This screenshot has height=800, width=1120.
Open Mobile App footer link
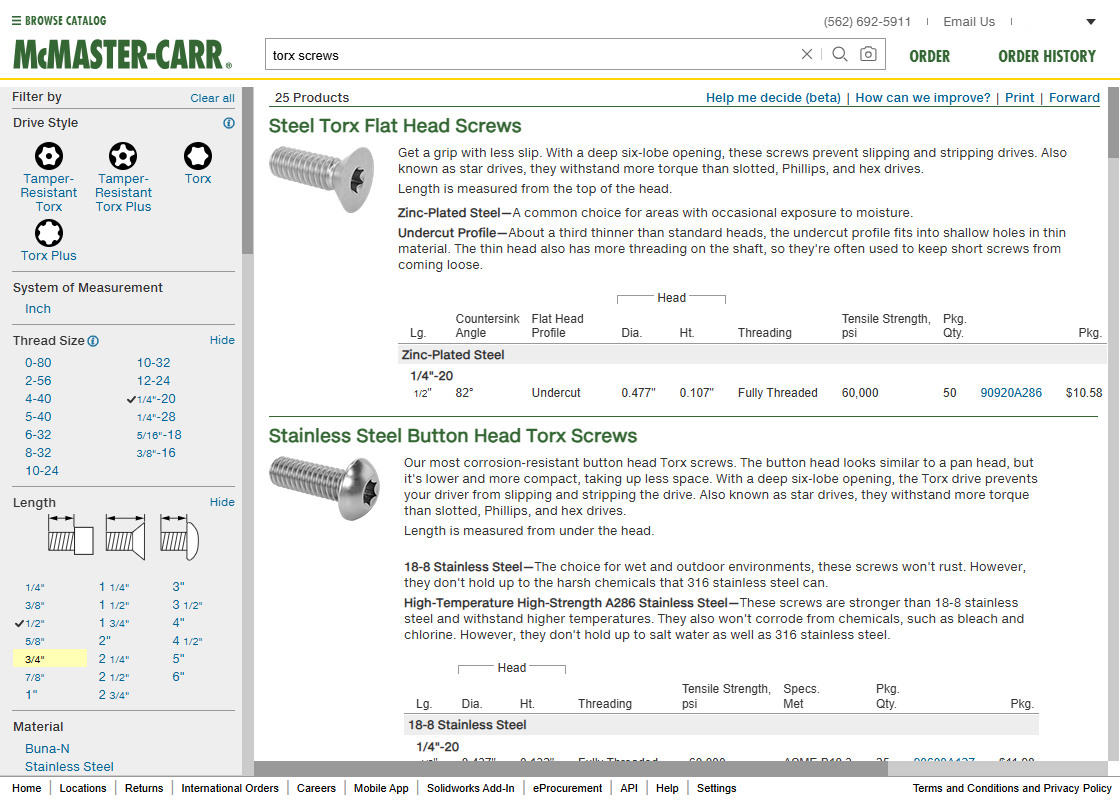click(x=381, y=788)
